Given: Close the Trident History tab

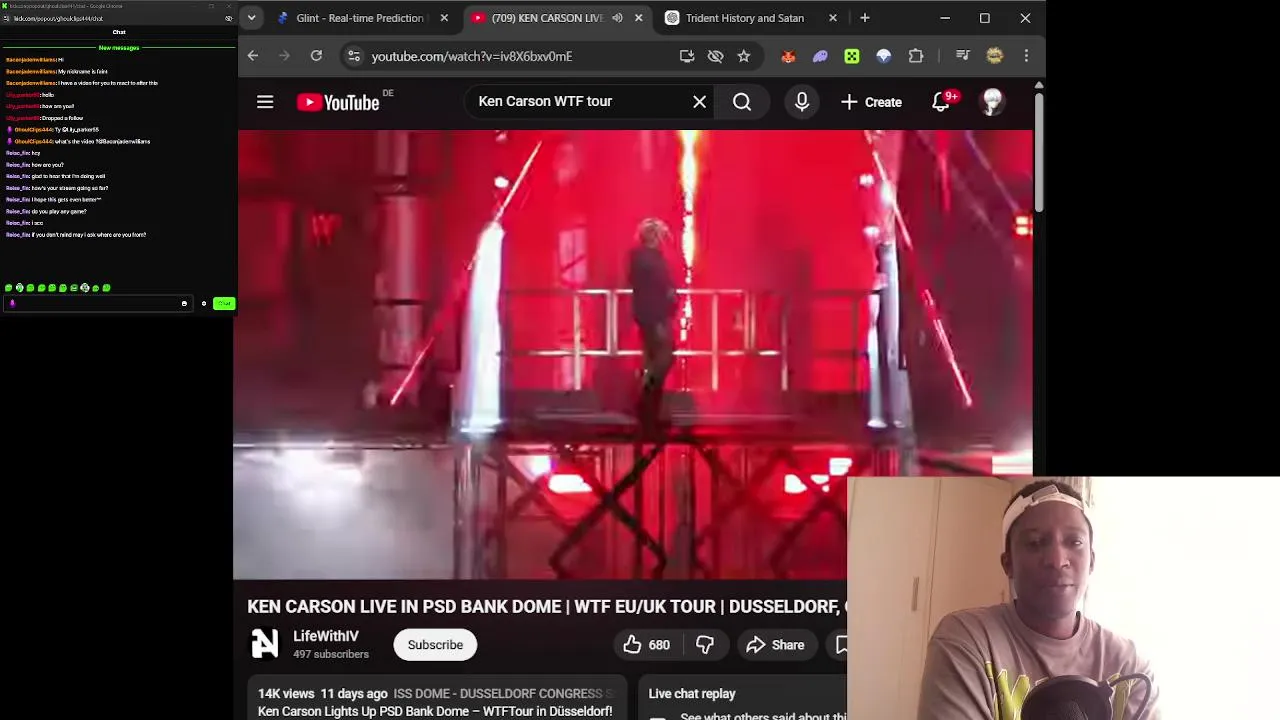Looking at the screenshot, I should click(x=833, y=18).
